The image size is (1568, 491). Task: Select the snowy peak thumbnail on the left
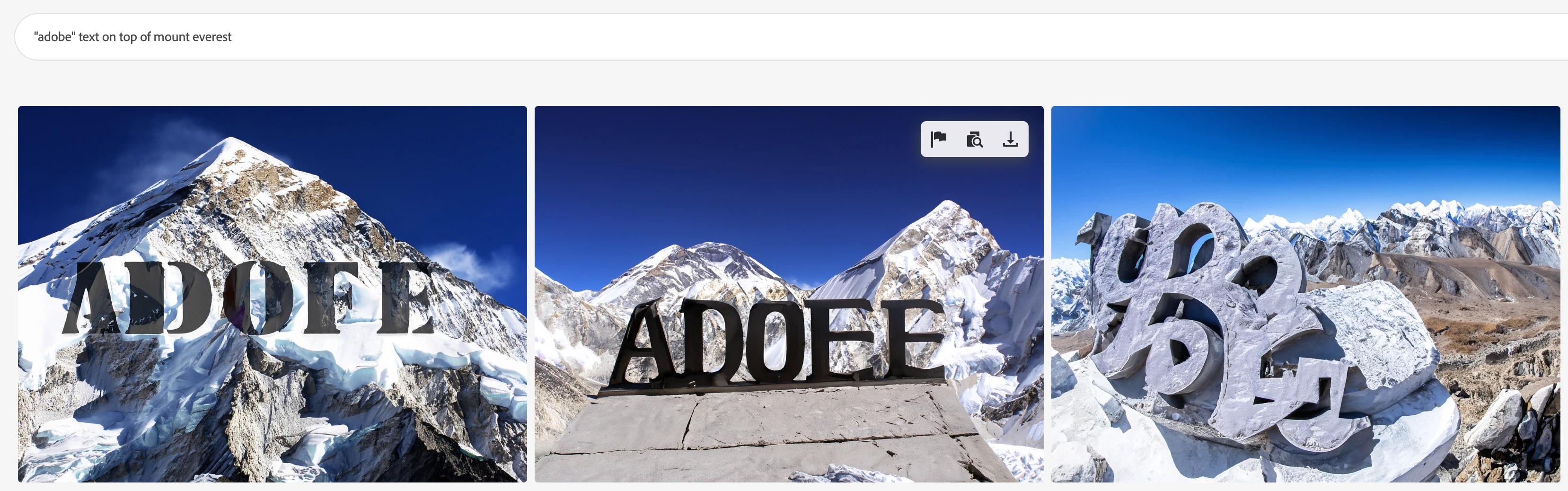[x=272, y=294]
